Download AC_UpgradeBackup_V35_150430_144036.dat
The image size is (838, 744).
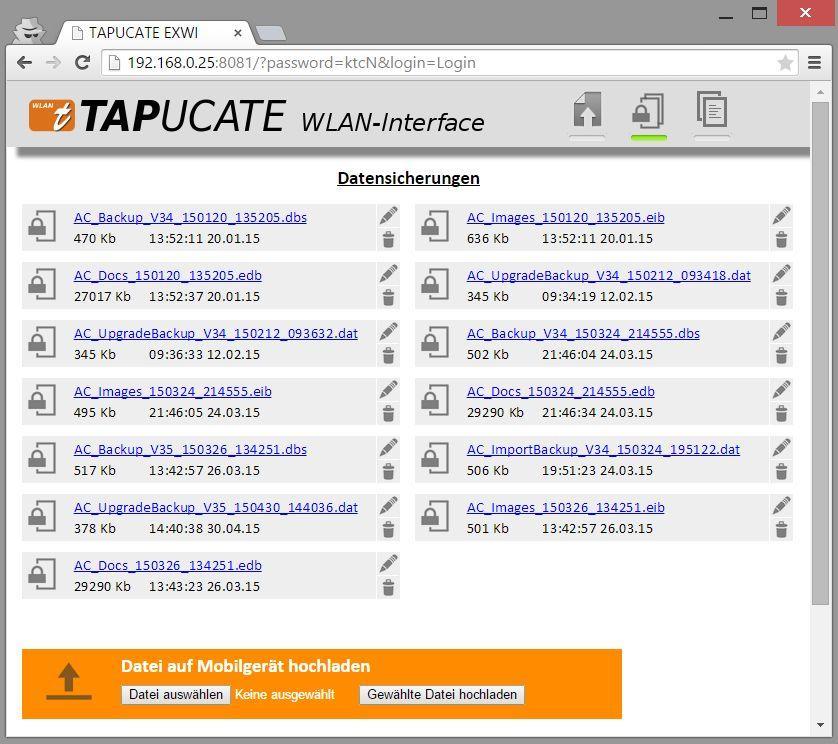pos(216,508)
